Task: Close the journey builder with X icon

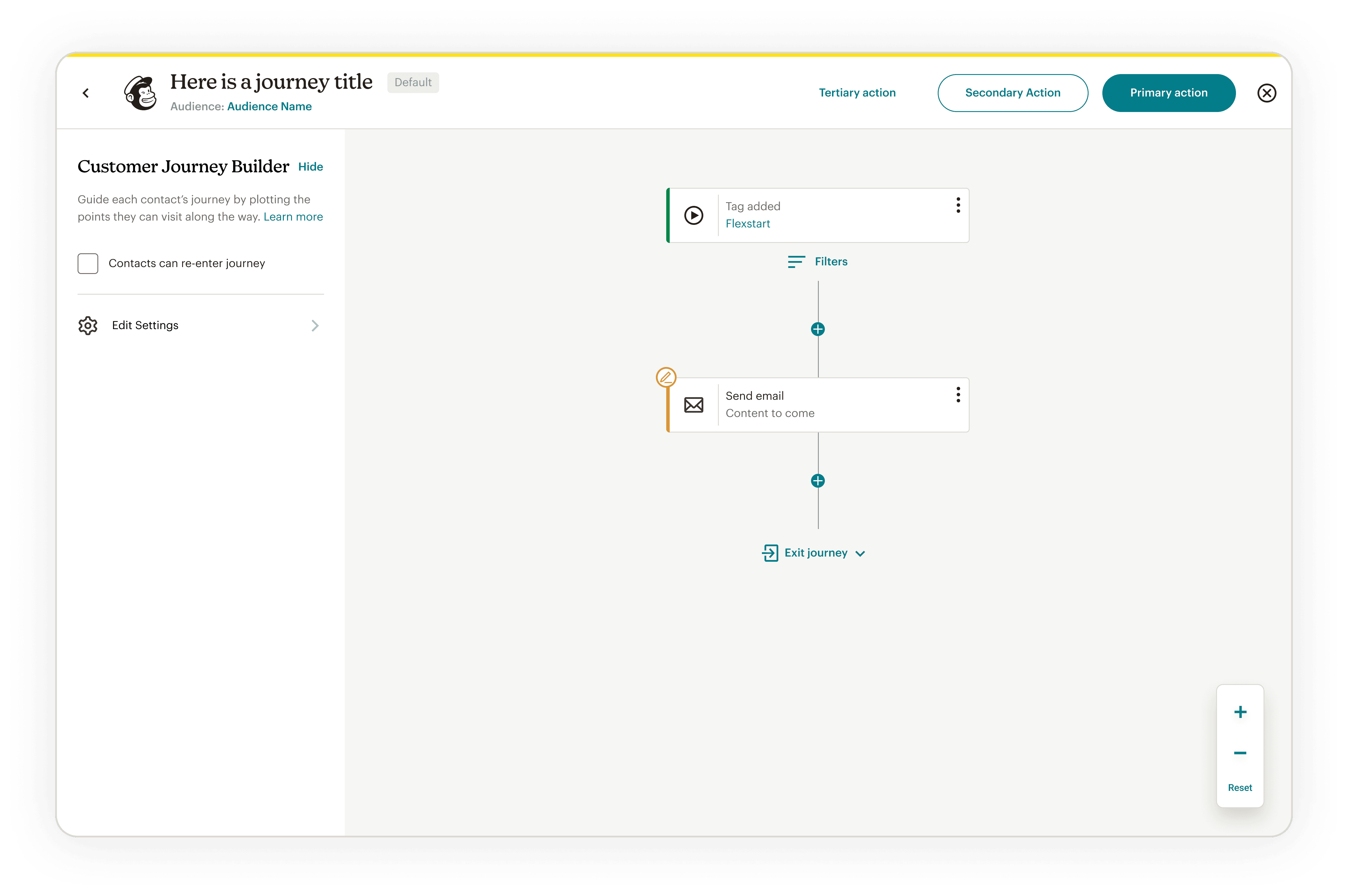Action: click(x=1266, y=92)
